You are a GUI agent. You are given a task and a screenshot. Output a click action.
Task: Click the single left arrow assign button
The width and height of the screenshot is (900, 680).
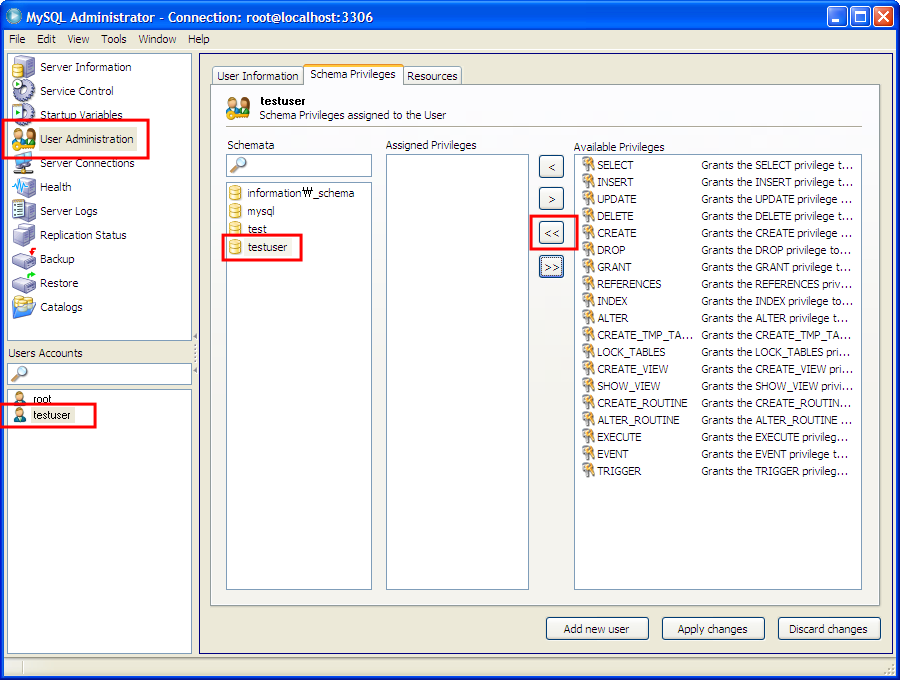552,167
